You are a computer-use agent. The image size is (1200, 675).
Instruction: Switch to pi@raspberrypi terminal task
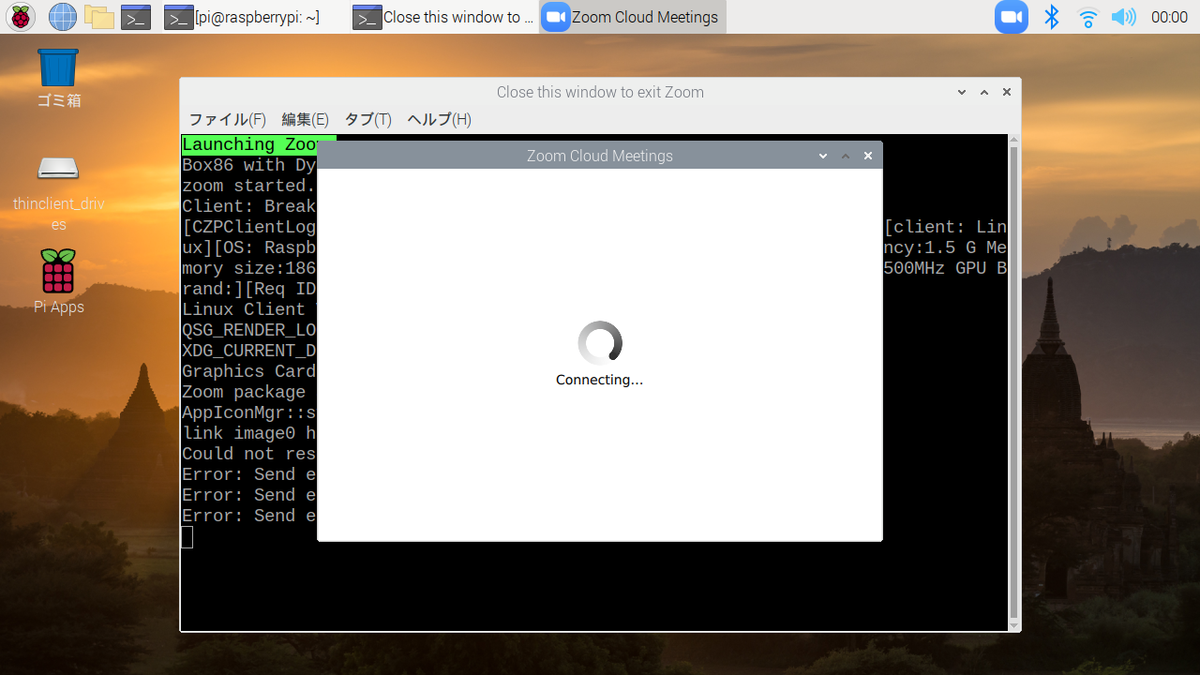pyautogui.click(x=243, y=17)
